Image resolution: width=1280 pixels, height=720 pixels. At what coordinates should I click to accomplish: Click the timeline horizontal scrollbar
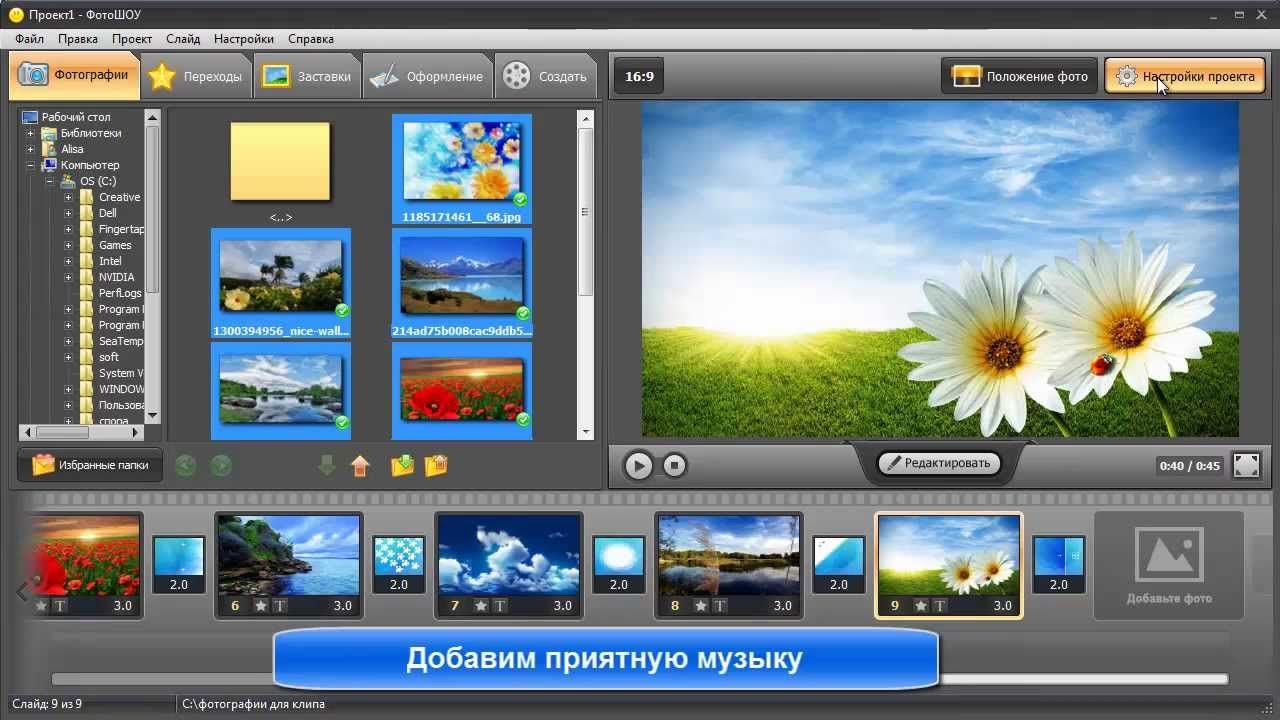[640, 679]
